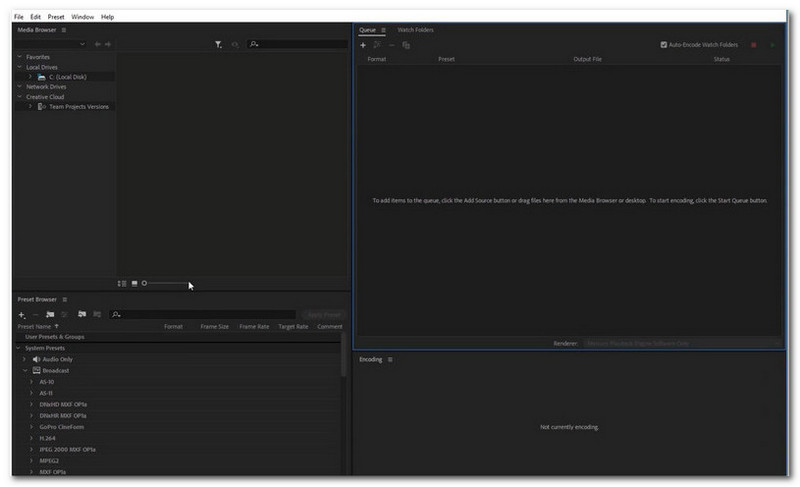Screen dimensions: 800x487
Task: Click the Import Presets icon
Action: point(82,314)
